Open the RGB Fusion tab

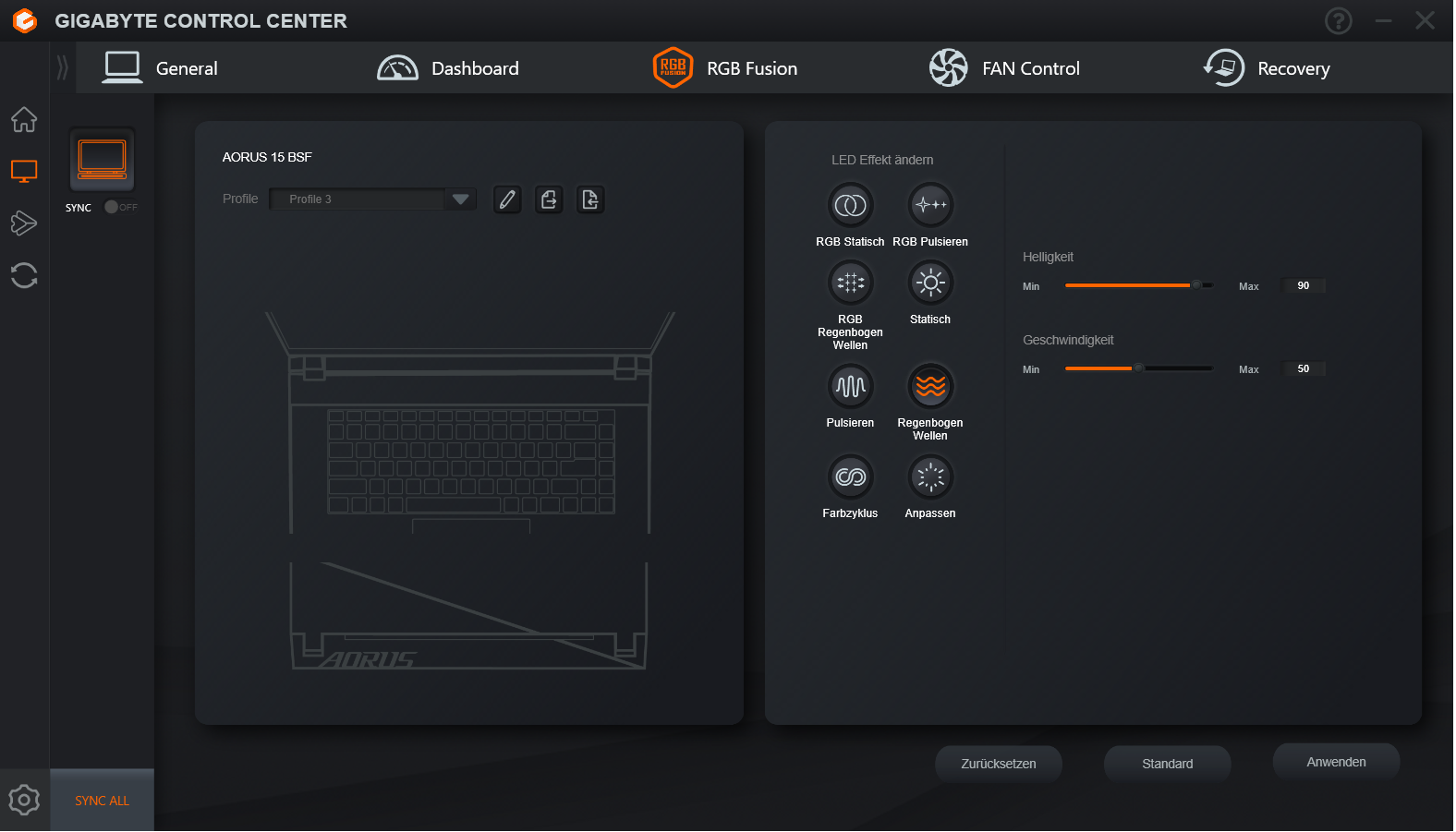[725, 68]
